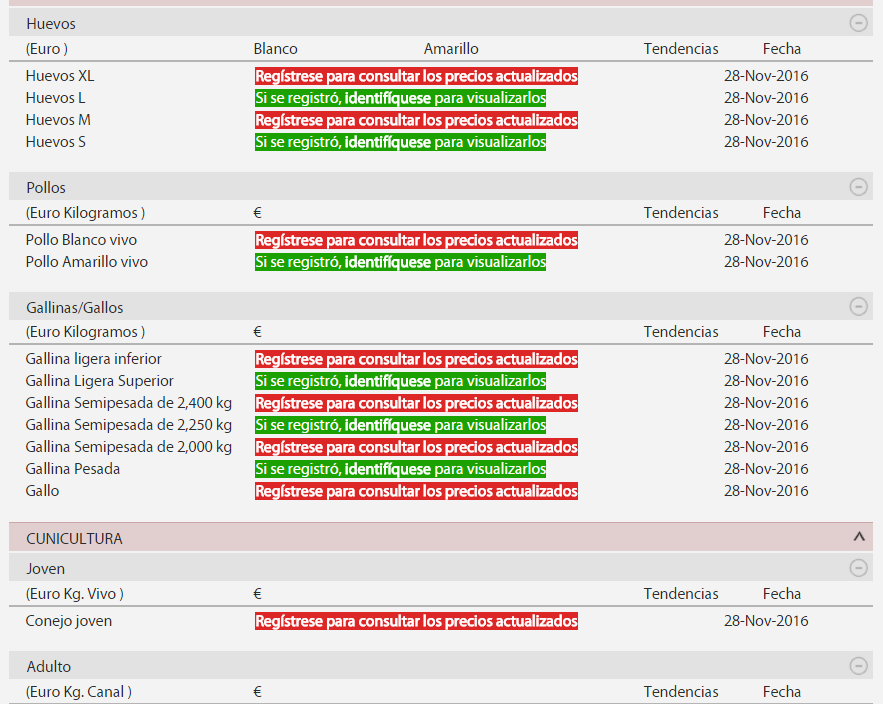This screenshot has width=883, height=704.
Task: Click login banner for Pollo Amarillo vivo
Action: (x=400, y=262)
